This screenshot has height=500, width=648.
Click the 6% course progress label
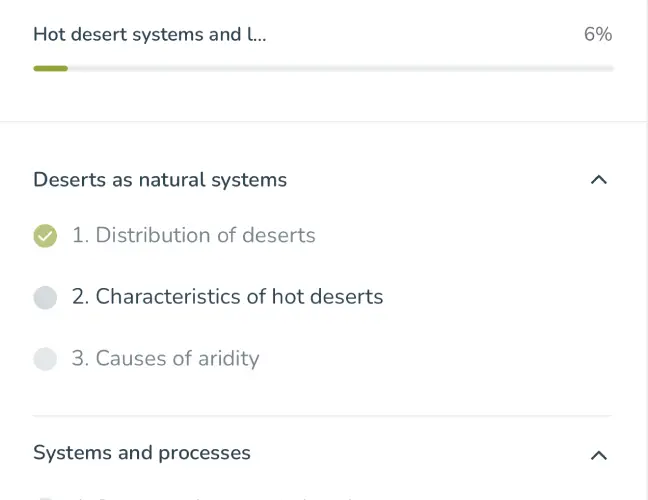(x=597, y=35)
